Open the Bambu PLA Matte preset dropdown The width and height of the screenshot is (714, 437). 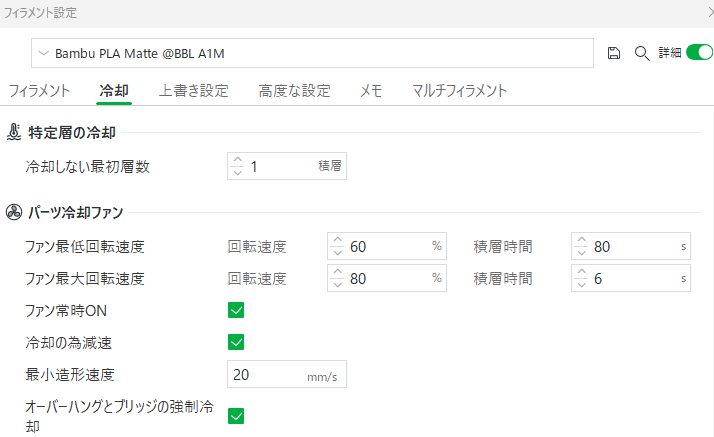pos(312,53)
